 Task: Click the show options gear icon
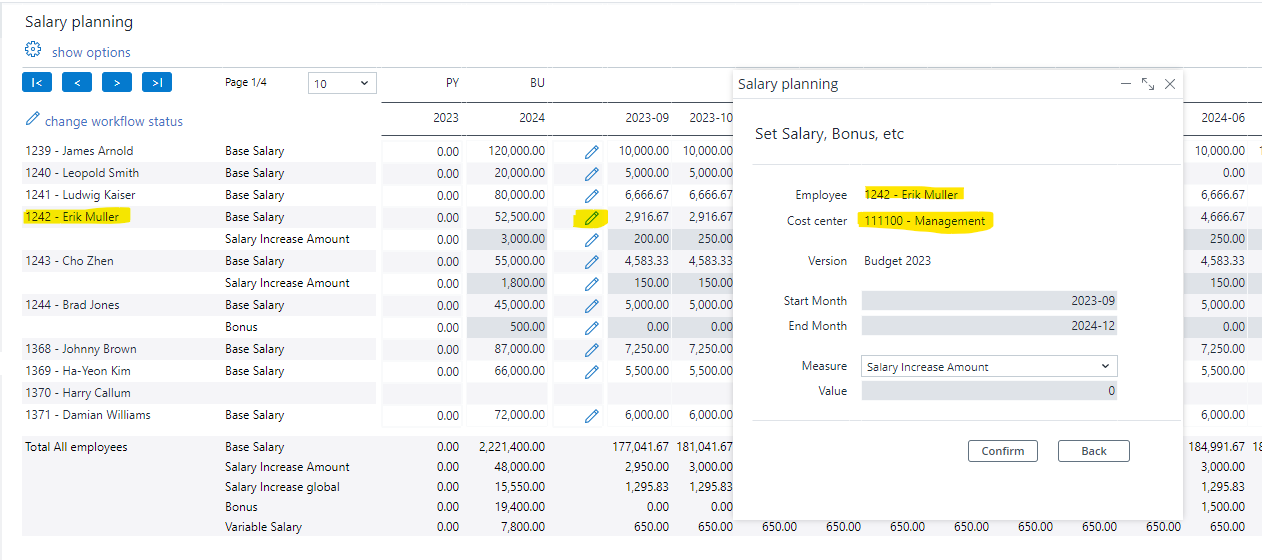pyautogui.click(x=33, y=50)
